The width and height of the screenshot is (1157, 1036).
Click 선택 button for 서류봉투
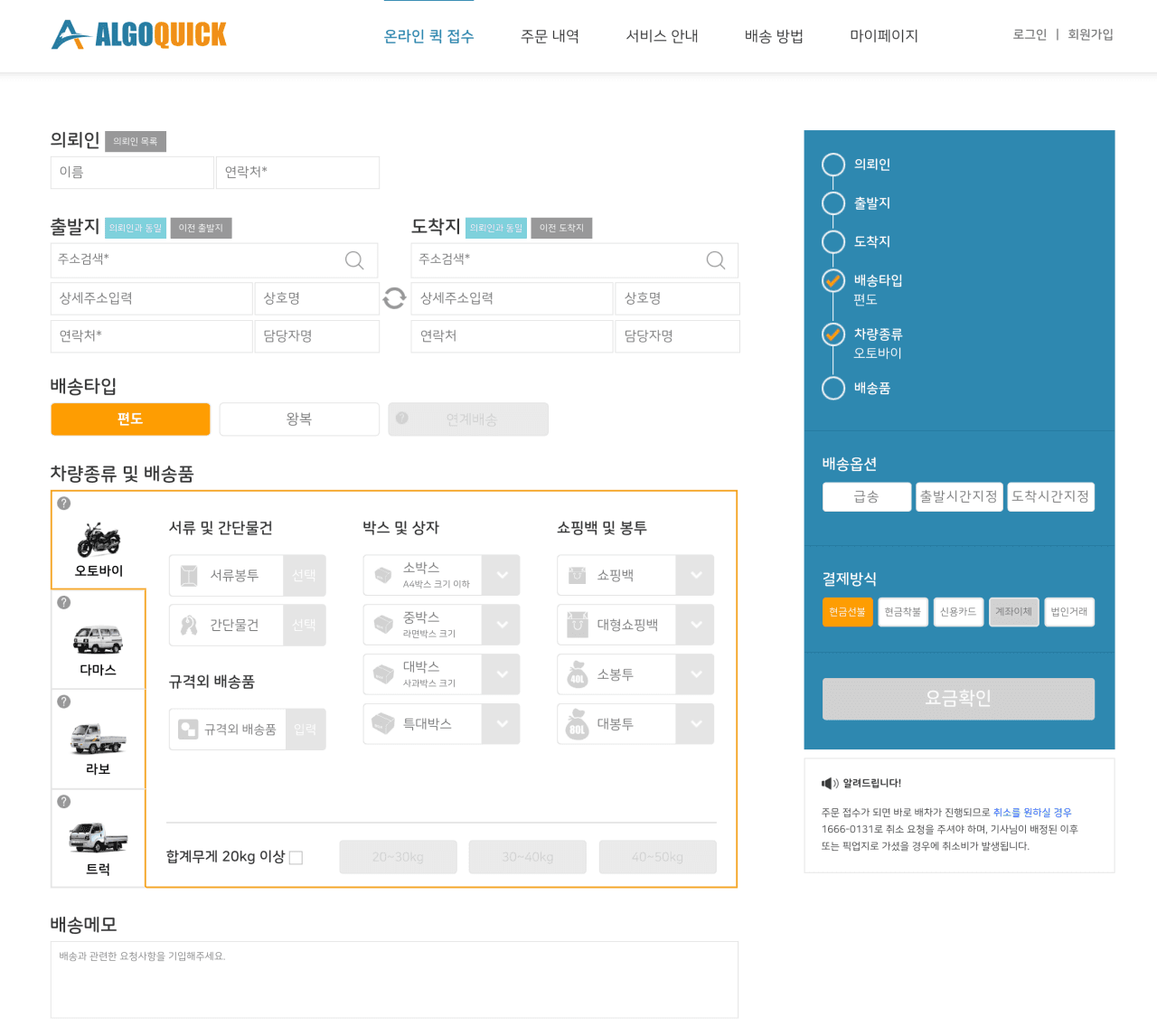pyautogui.click(x=305, y=576)
